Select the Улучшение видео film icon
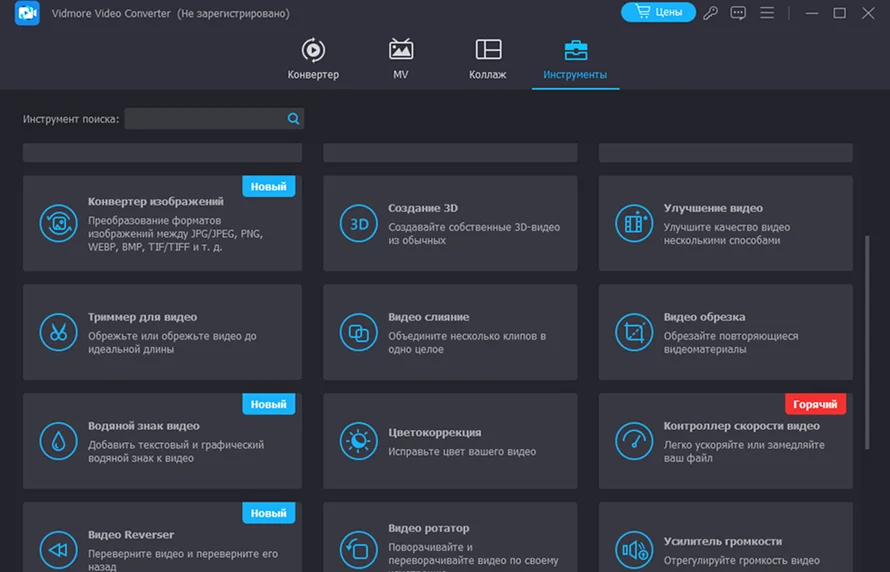Image resolution: width=890 pixels, height=572 pixels. [634, 224]
